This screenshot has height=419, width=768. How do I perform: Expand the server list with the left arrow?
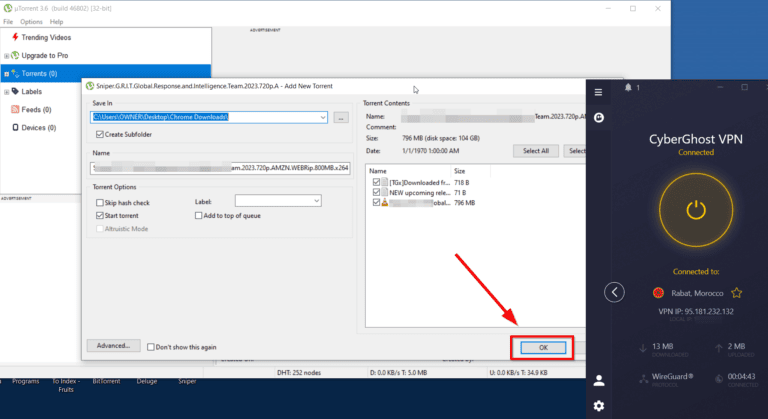point(616,292)
